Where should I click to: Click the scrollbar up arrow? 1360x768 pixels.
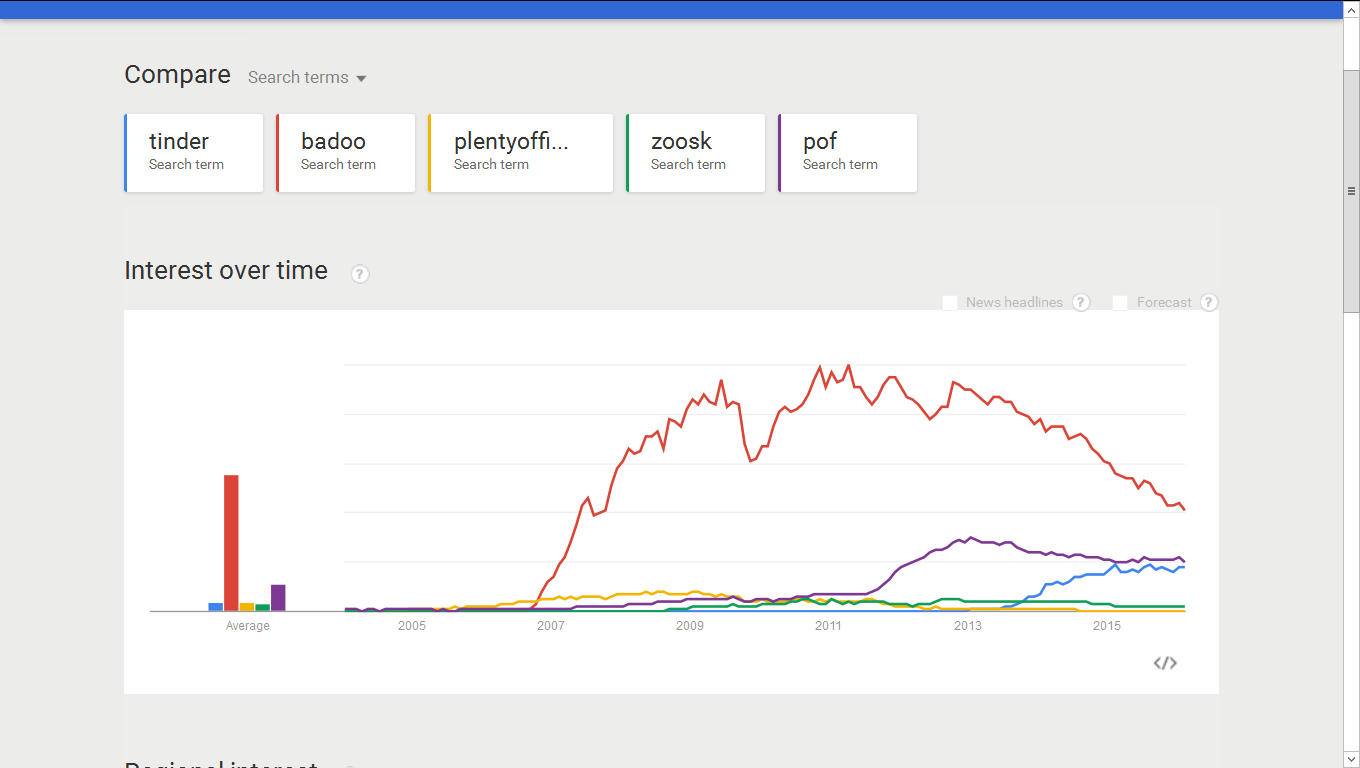click(x=1351, y=10)
